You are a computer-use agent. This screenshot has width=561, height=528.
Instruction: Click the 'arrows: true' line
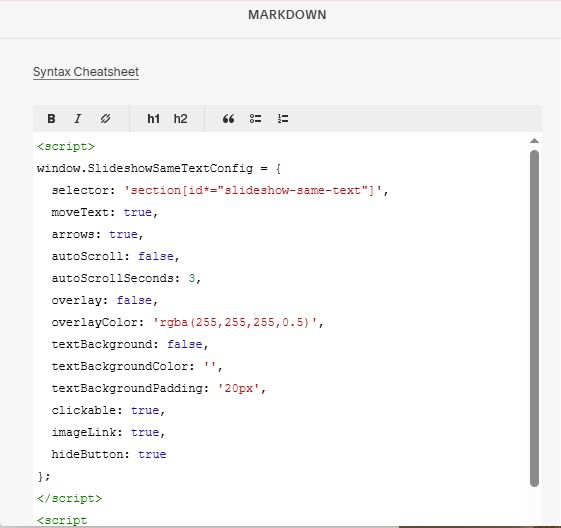(x=97, y=234)
